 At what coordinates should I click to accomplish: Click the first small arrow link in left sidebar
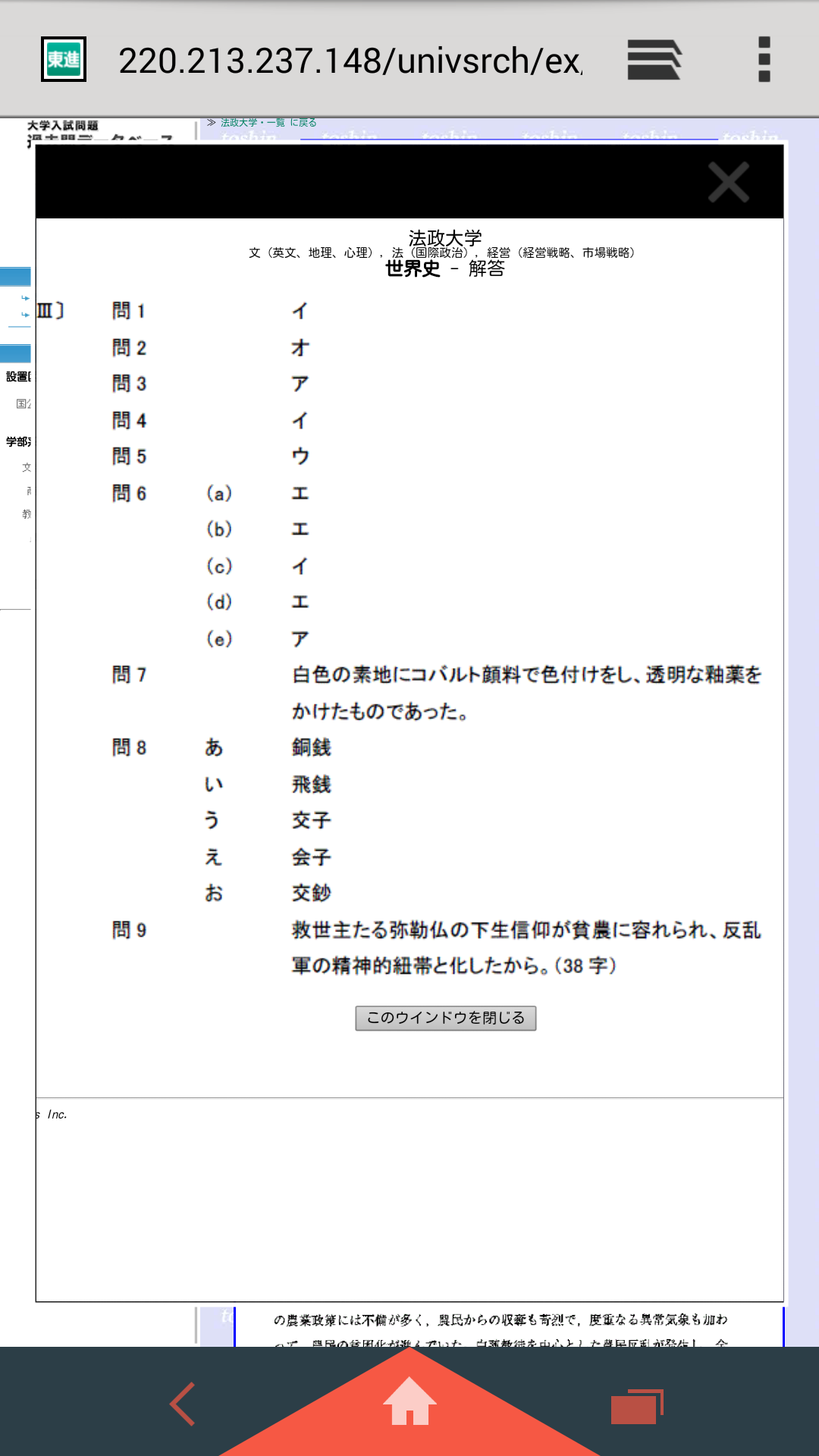pyautogui.click(x=25, y=298)
